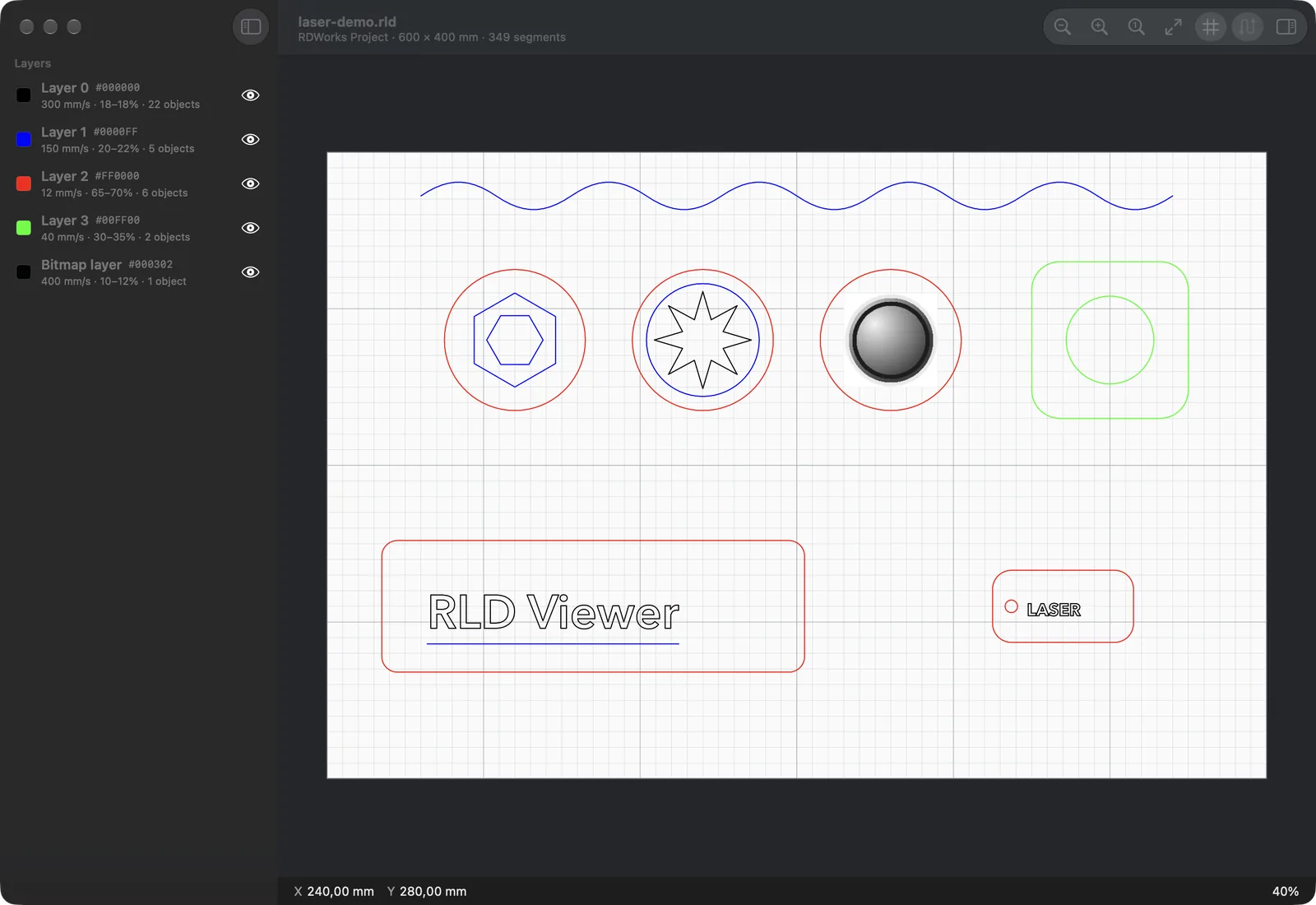Screen dimensions: 1316x905
Task: Click Bitmap layer color swatch
Action: tap(24, 272)
